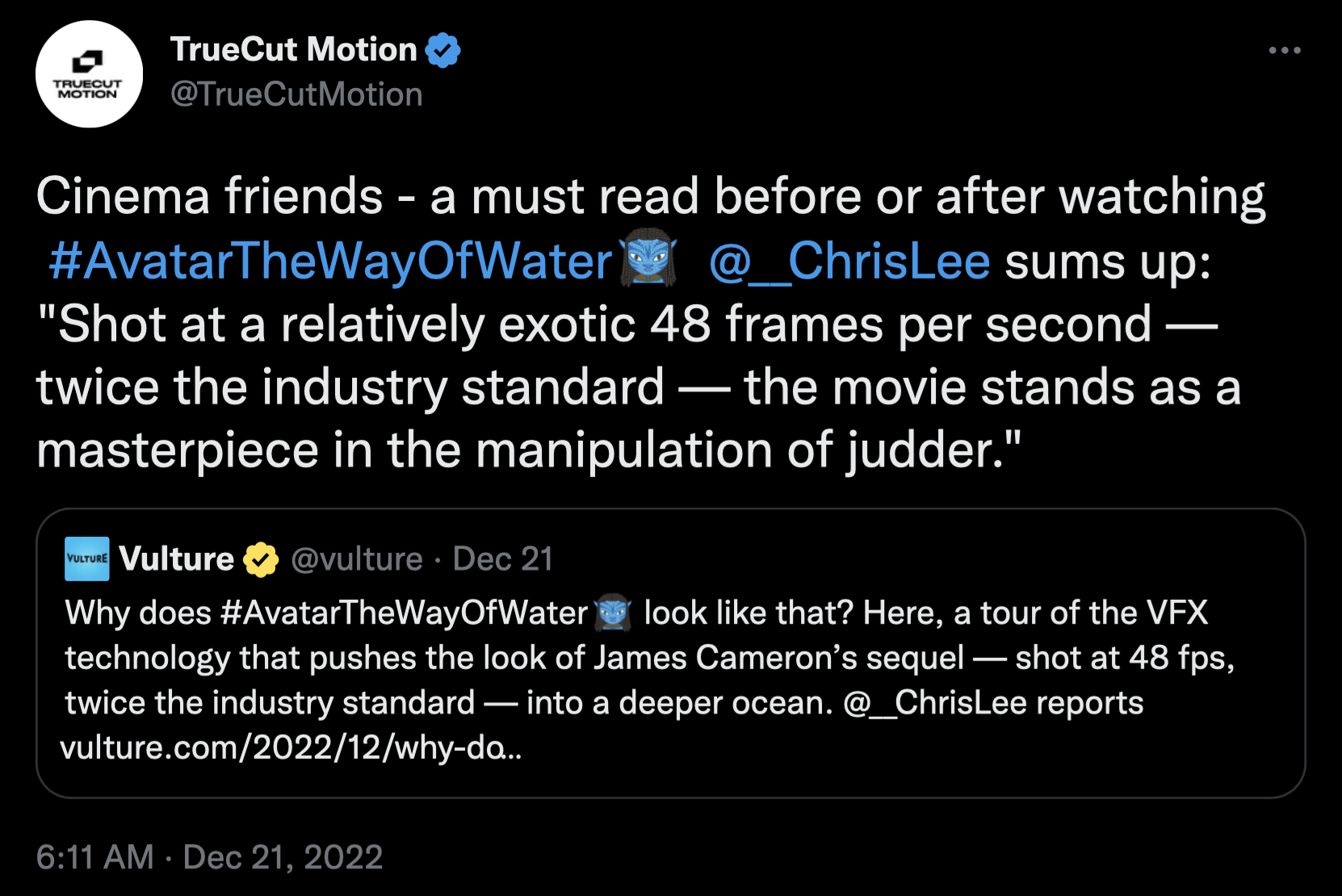Open the blue #AvatarTheWayOfWater hashtag
Viewport: 1342px width, 896px height.
point(330,262)
